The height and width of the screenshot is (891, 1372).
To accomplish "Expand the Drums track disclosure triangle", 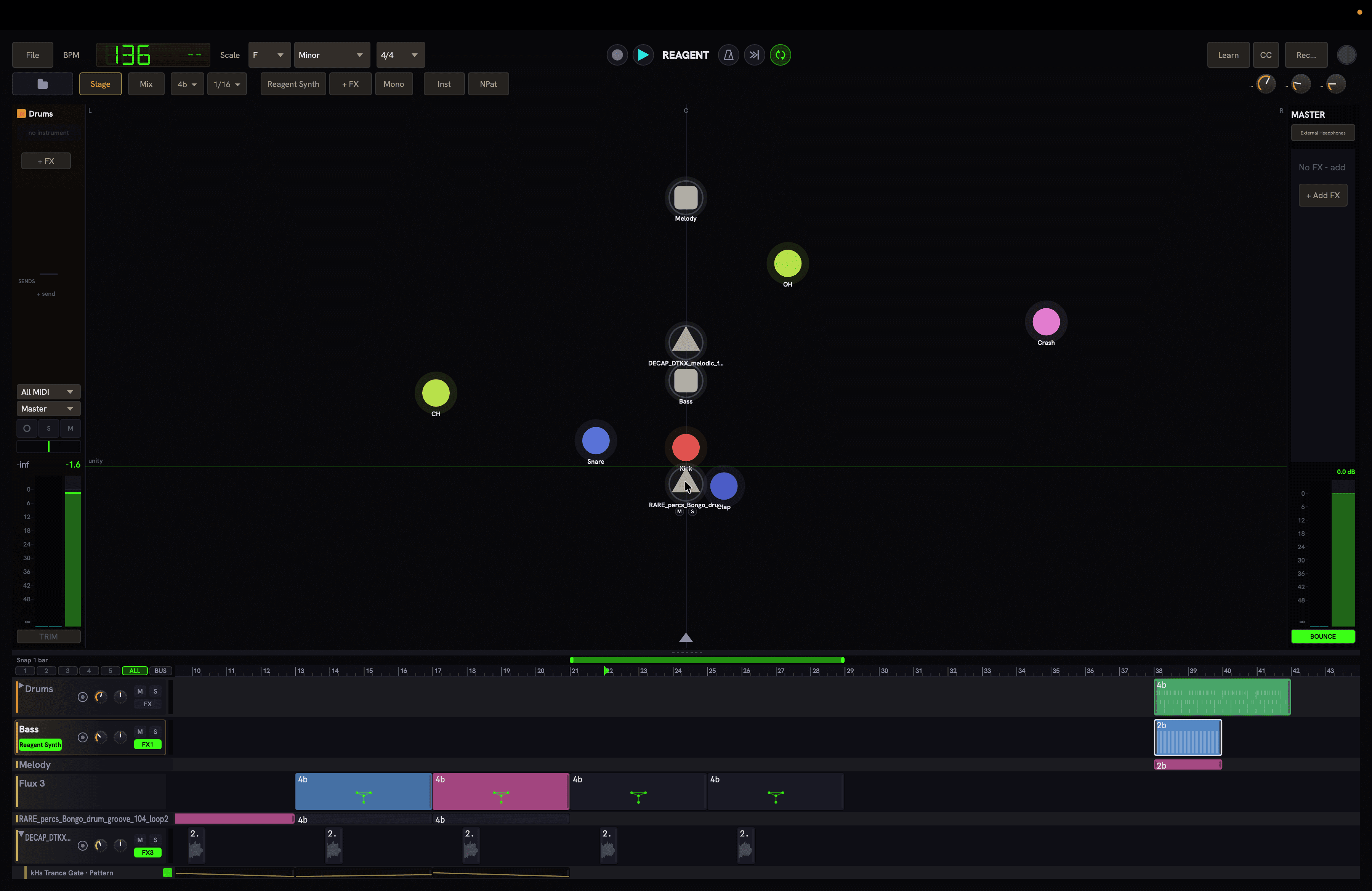I will point(21,686).
